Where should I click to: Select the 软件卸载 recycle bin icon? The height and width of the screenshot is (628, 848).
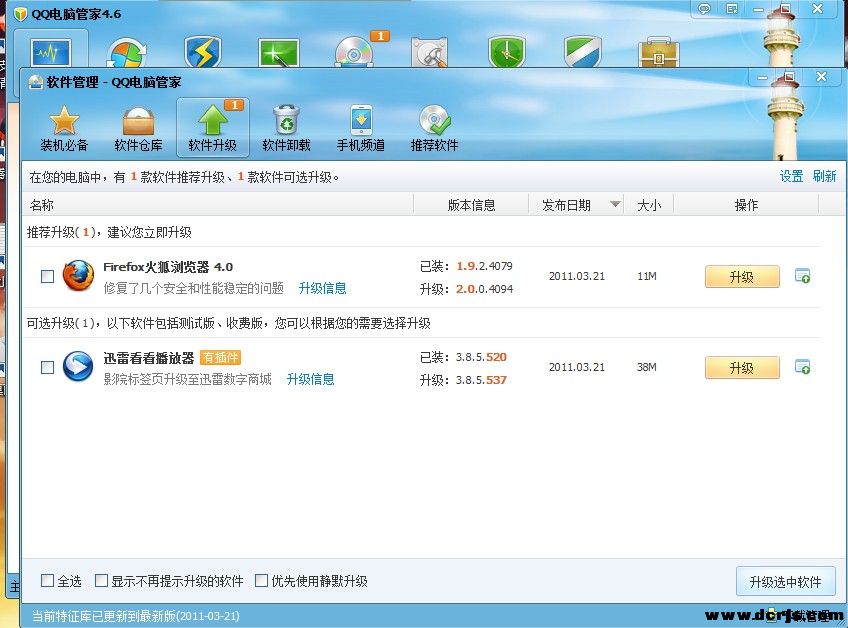(x=286, y=121)
